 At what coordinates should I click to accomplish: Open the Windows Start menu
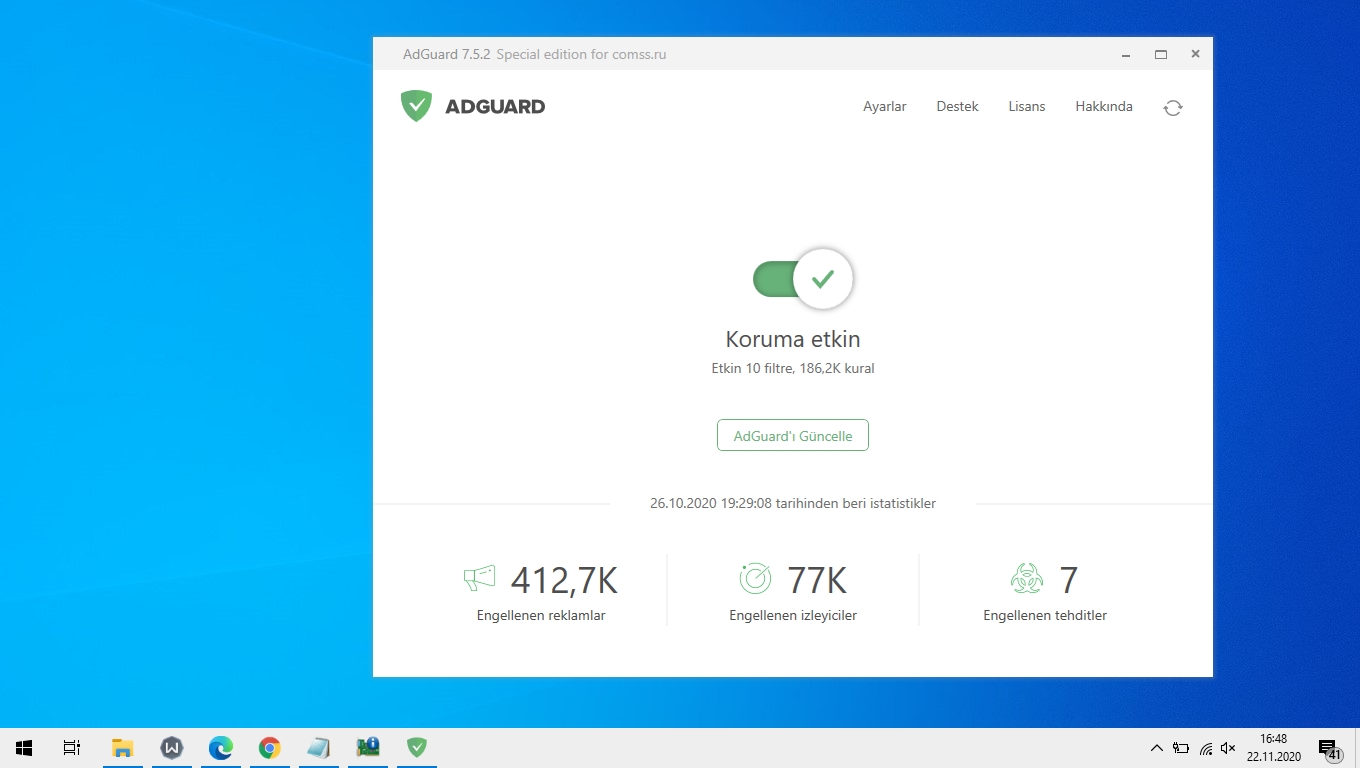click(x=23, y=747)
